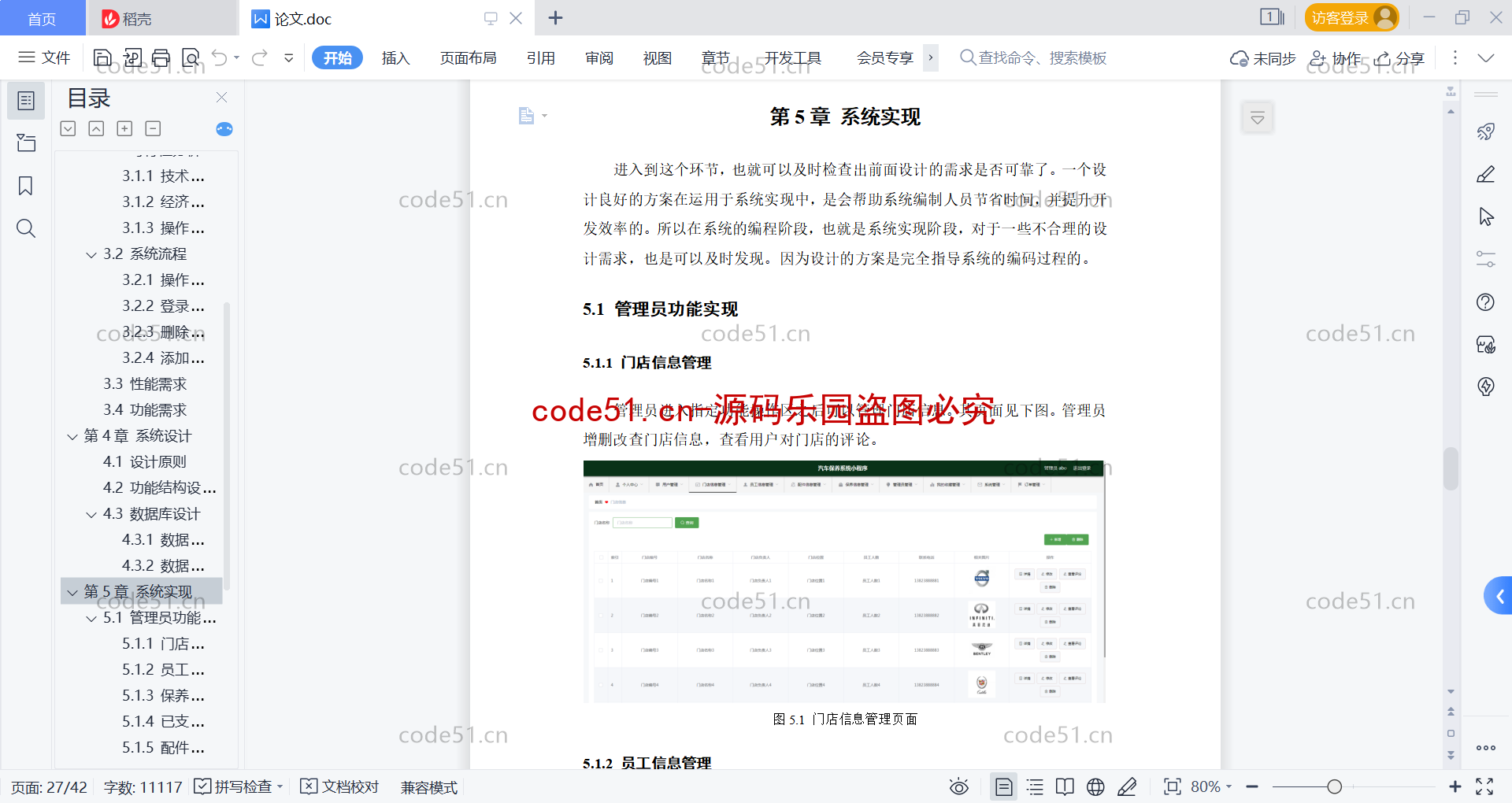The width and height of the screenshot is (1512, 803).
Task: Open quick access toolbar dropdown
Action: (x=289, y=57)
